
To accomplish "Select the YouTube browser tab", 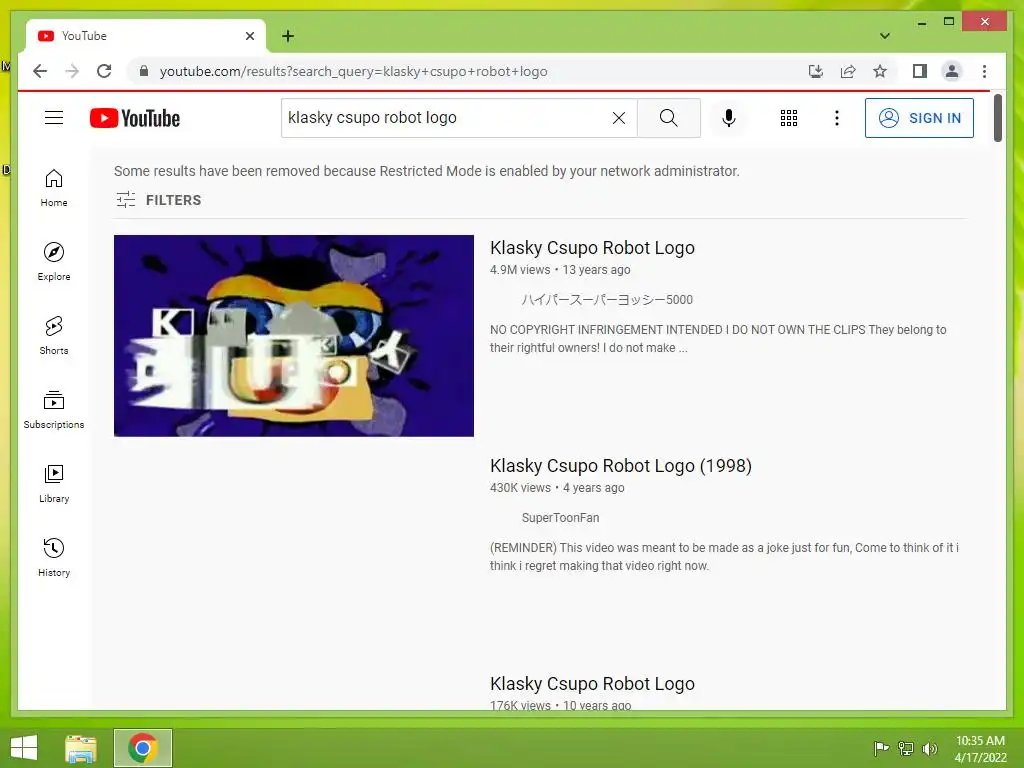I will coord(146,36).
